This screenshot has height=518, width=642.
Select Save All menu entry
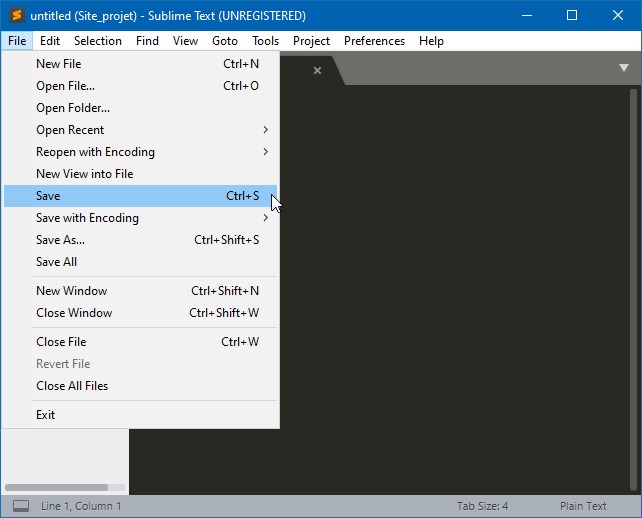point(140,262)
